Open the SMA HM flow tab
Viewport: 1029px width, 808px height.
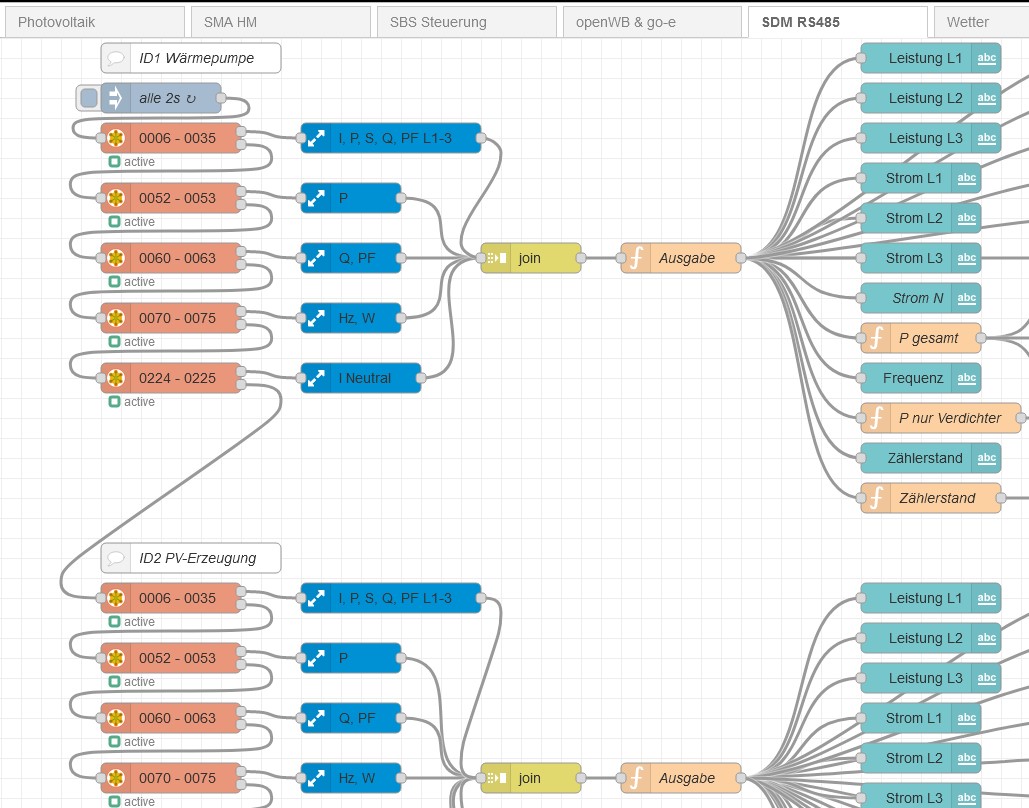[281, 22]
